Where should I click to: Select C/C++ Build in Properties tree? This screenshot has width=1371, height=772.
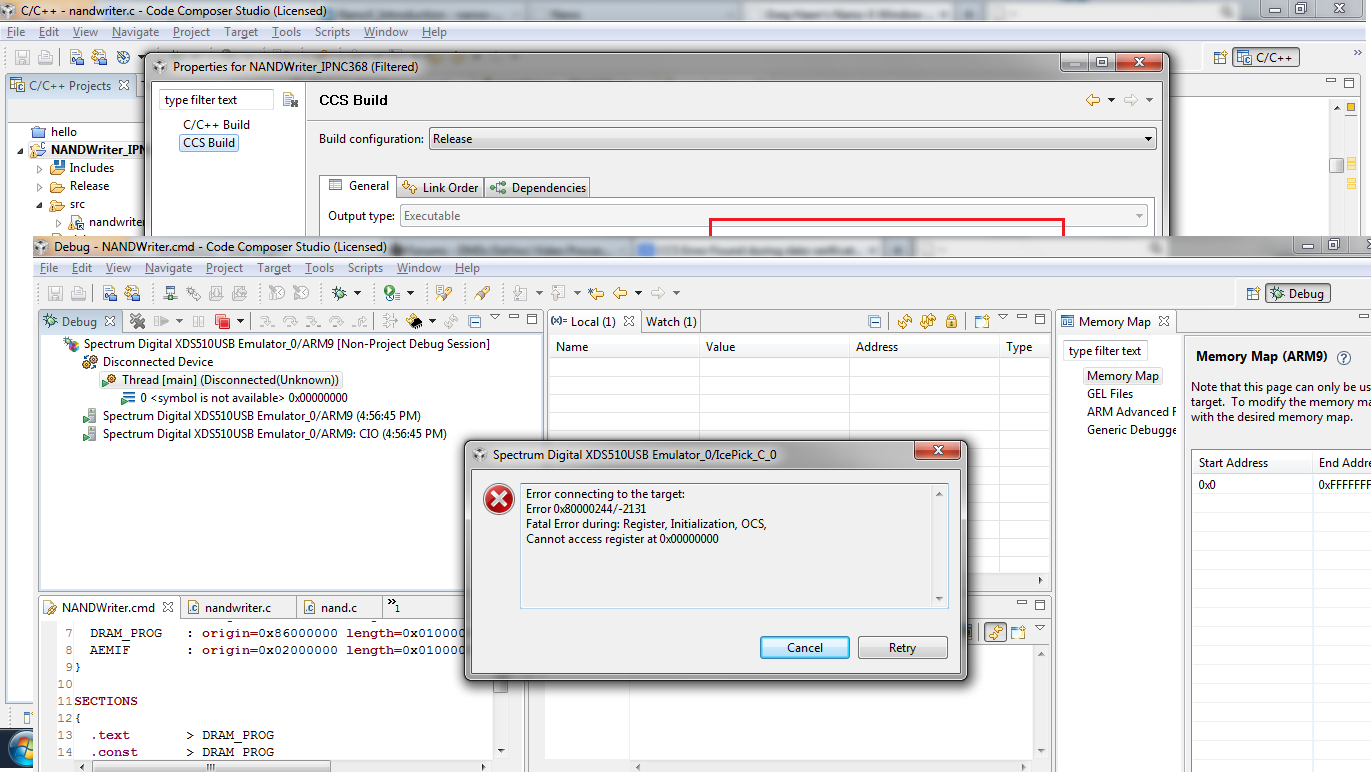click(x=216, y=125)
